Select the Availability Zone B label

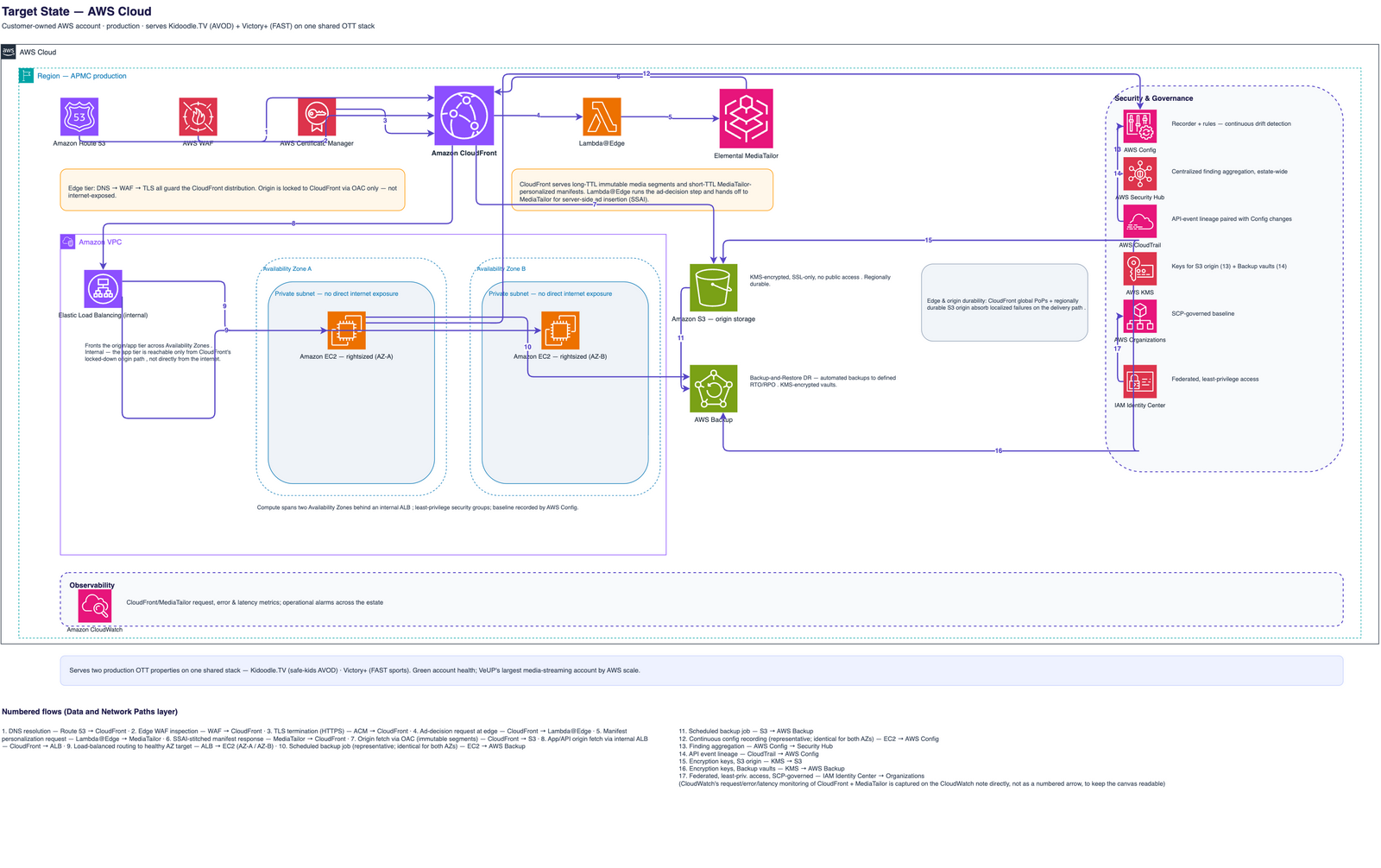click(x=501, y=269)
